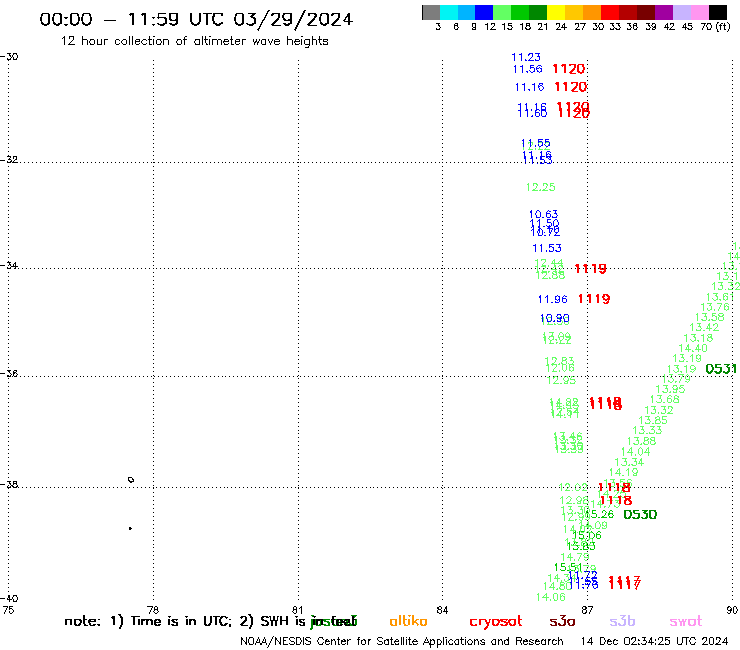
Task: Click the cyan swatch in the wave height scale
Action: [449, 12]
